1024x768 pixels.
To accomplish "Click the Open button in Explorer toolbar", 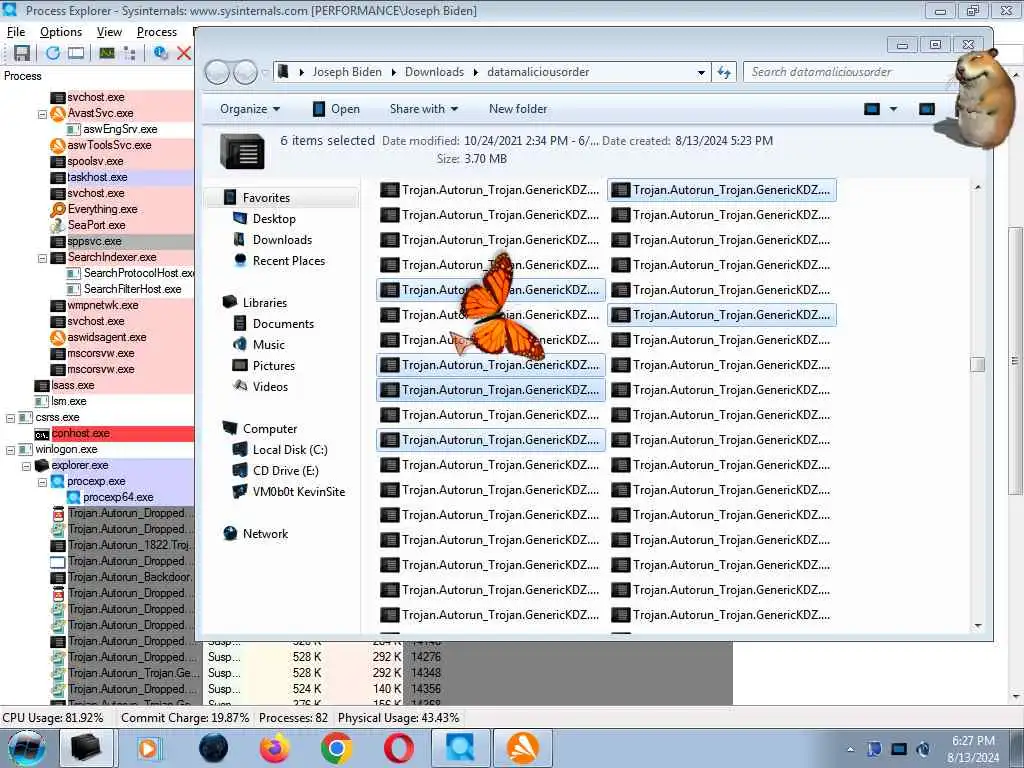I will pyautogui.click(x=336, y=109).
